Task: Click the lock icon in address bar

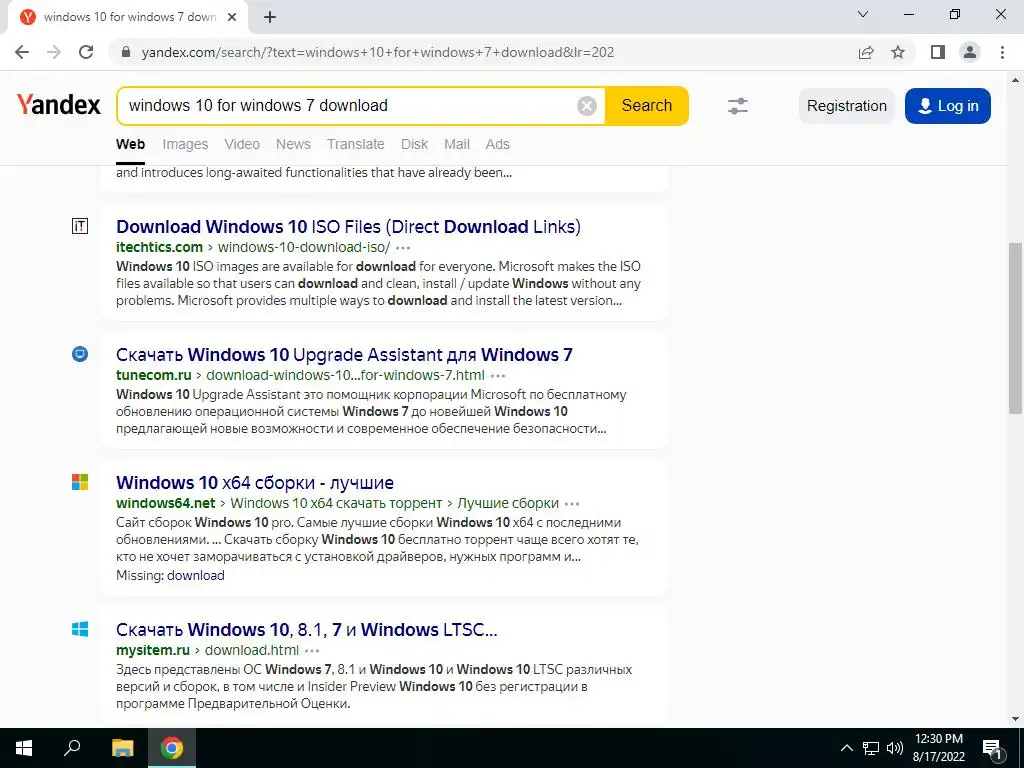Action: point(127,52)
